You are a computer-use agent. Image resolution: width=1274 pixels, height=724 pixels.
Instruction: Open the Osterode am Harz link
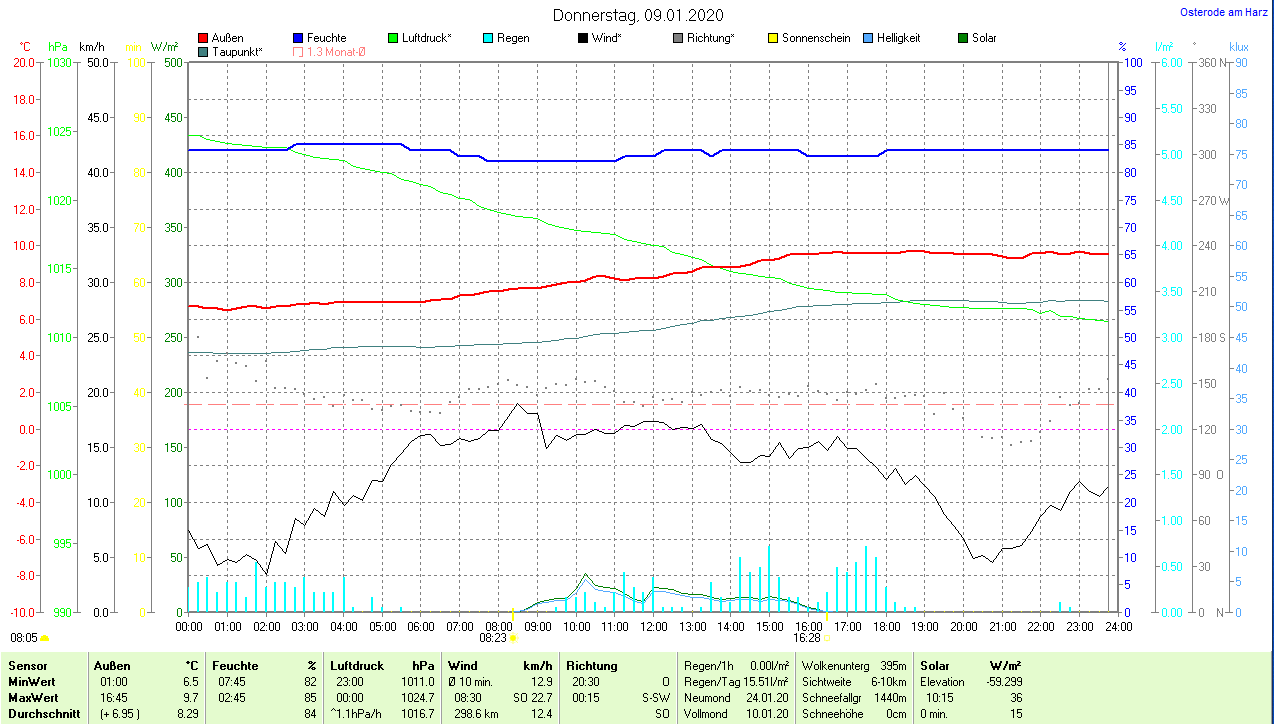(x=1224, y=13)
